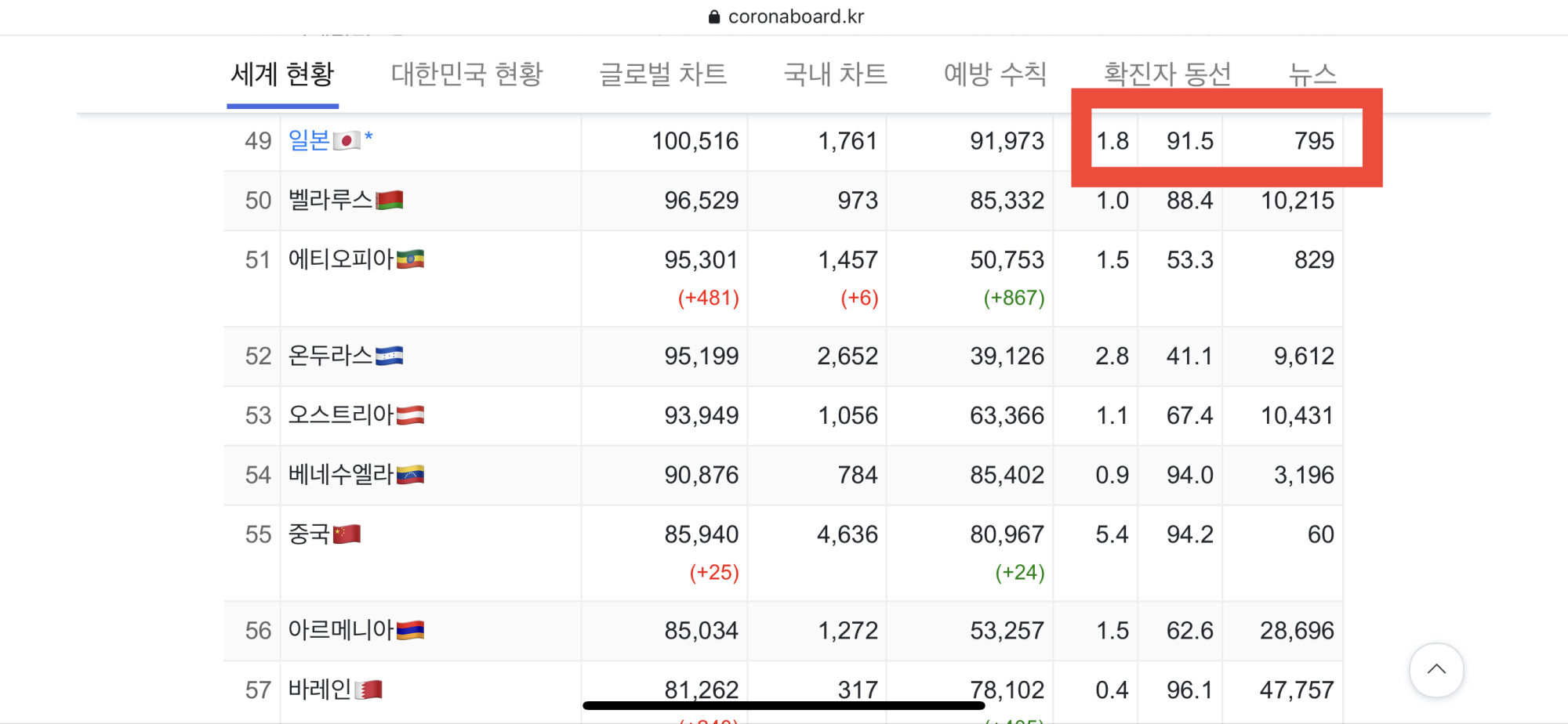1568x724 pixels.
Task: Click the Honduras flag icon
Action: pos(389,357)
